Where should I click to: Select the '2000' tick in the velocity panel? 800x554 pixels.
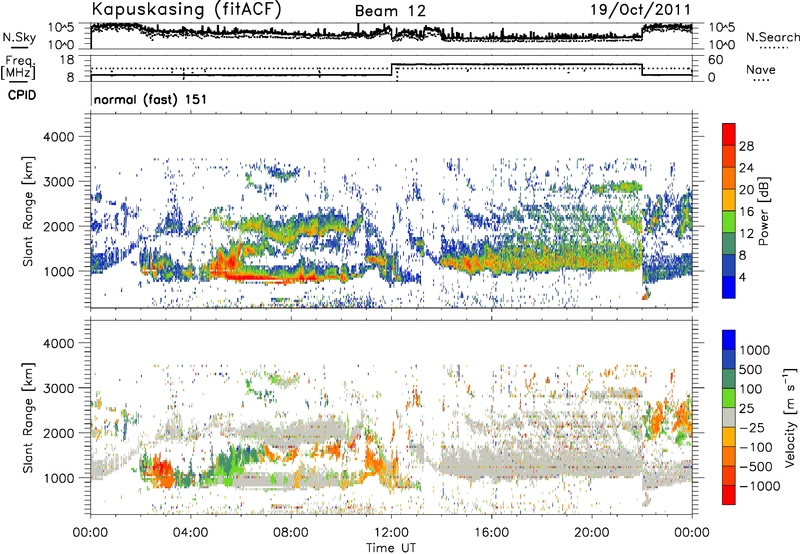point(58,433)
